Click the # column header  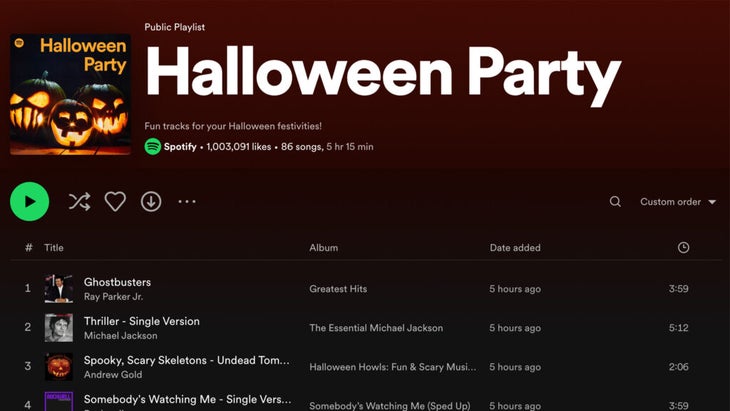click(x=28, y=248)
